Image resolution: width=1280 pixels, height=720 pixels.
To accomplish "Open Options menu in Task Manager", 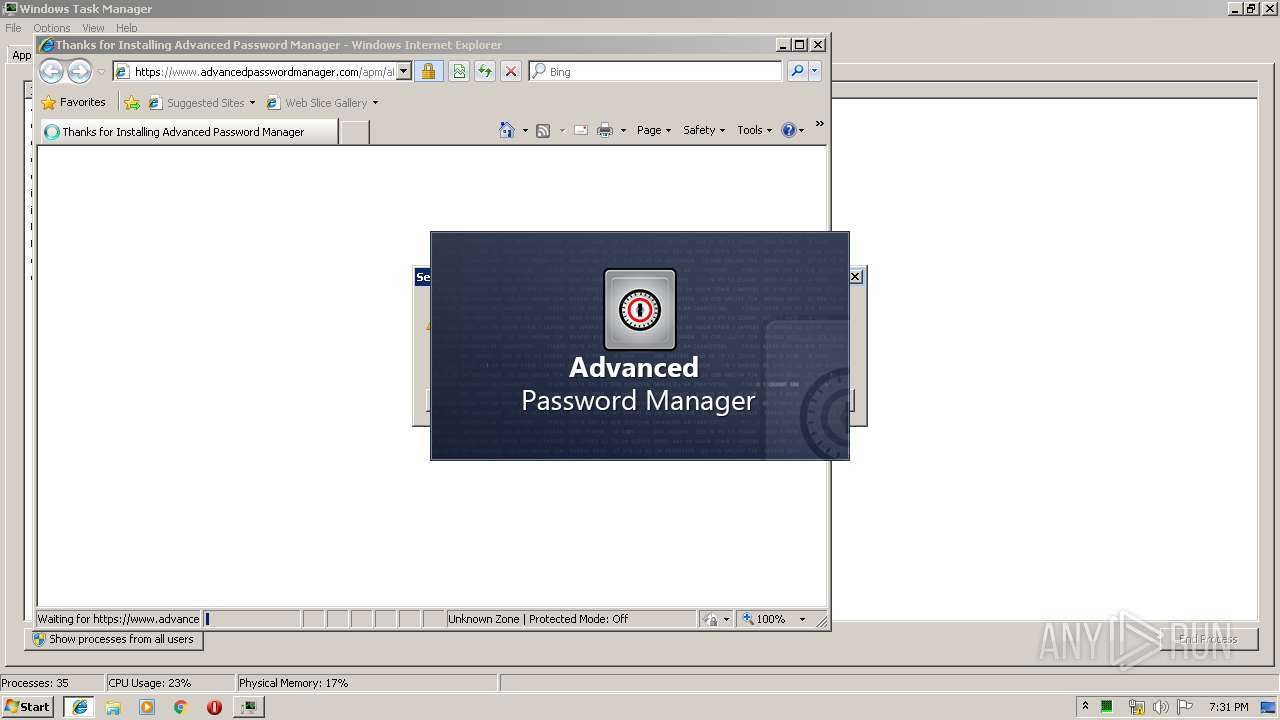I will pos(52,28).
